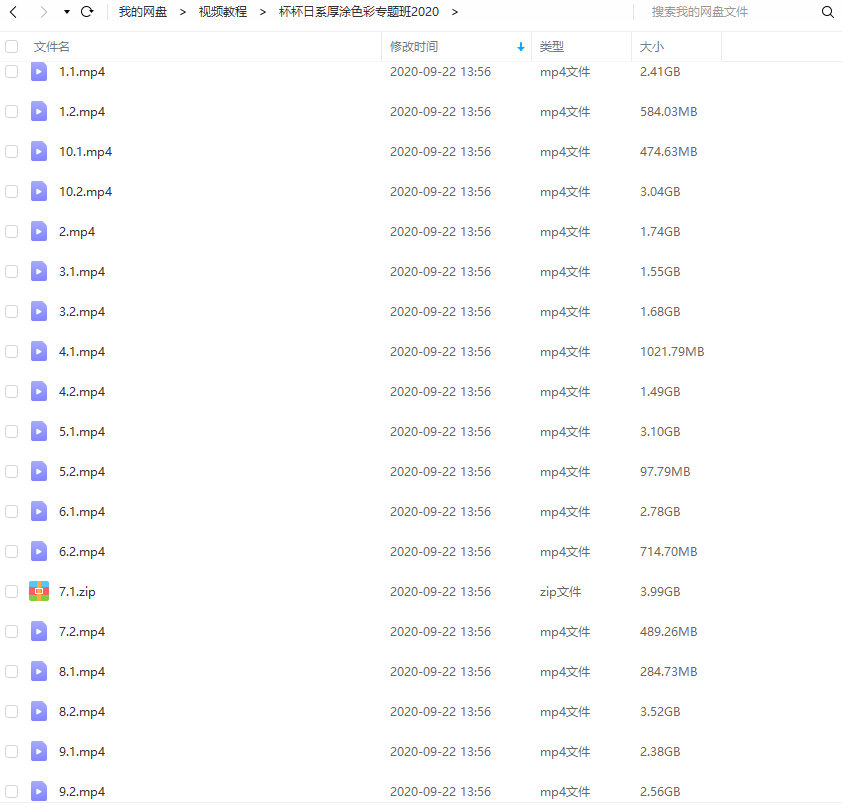Click the zip文件 type cell

560,592
